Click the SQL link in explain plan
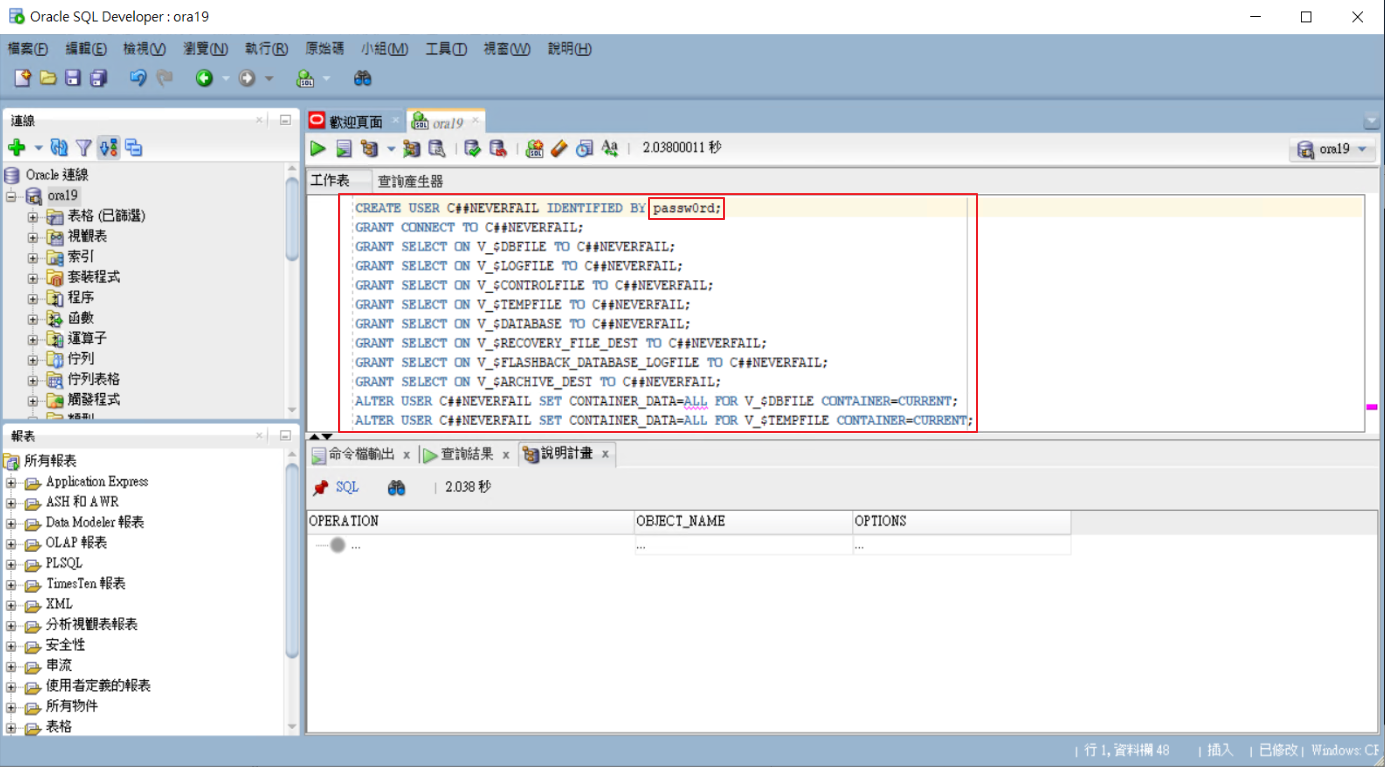This screenshot has height=767, width=1385. coord(346,487)
